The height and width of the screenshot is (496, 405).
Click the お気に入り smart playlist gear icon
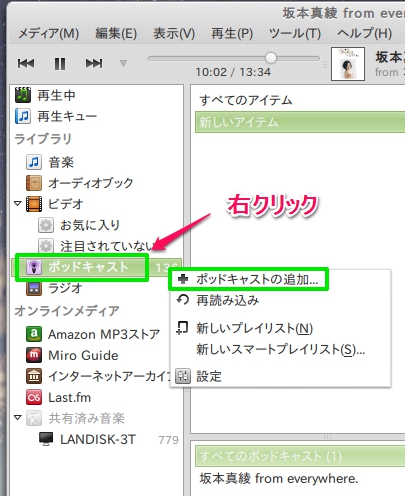pyautogui.click(x=46, y=225)
